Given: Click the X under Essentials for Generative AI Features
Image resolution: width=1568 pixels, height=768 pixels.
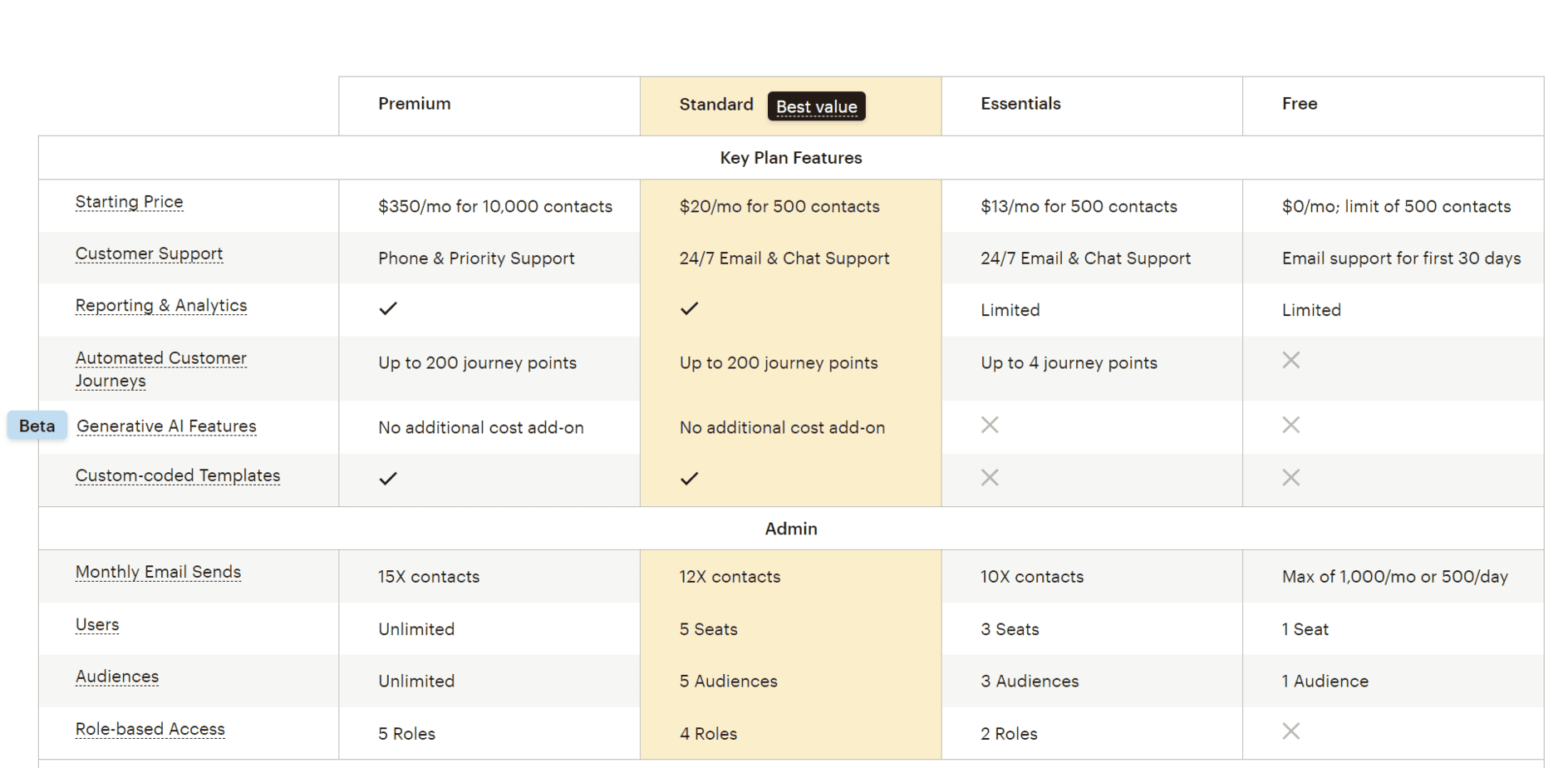Looking at the screenshot, I should click(x=989, y=425).
